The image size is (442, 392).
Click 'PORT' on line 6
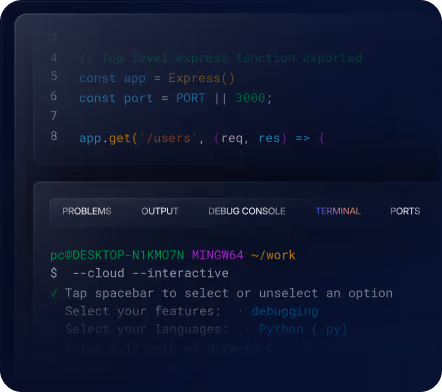click(191, 98)
